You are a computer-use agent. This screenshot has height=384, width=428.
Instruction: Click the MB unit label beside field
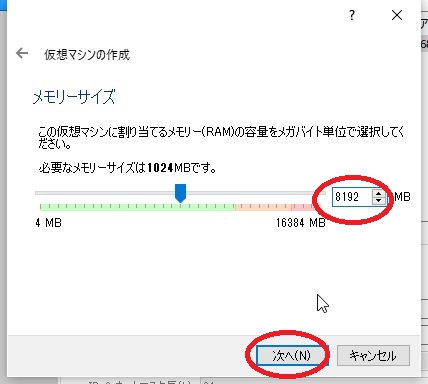[x=402, y=197]
